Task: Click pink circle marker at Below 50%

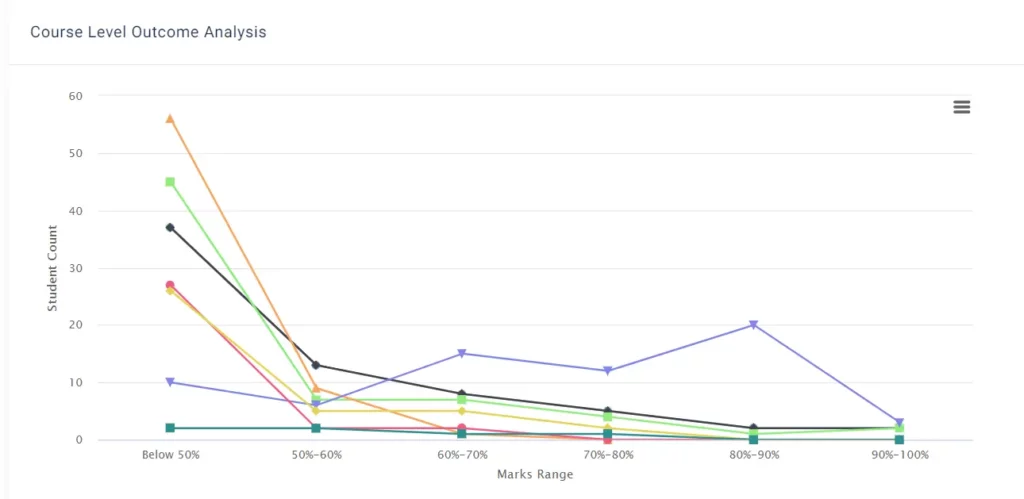Action: coord(170,285)
